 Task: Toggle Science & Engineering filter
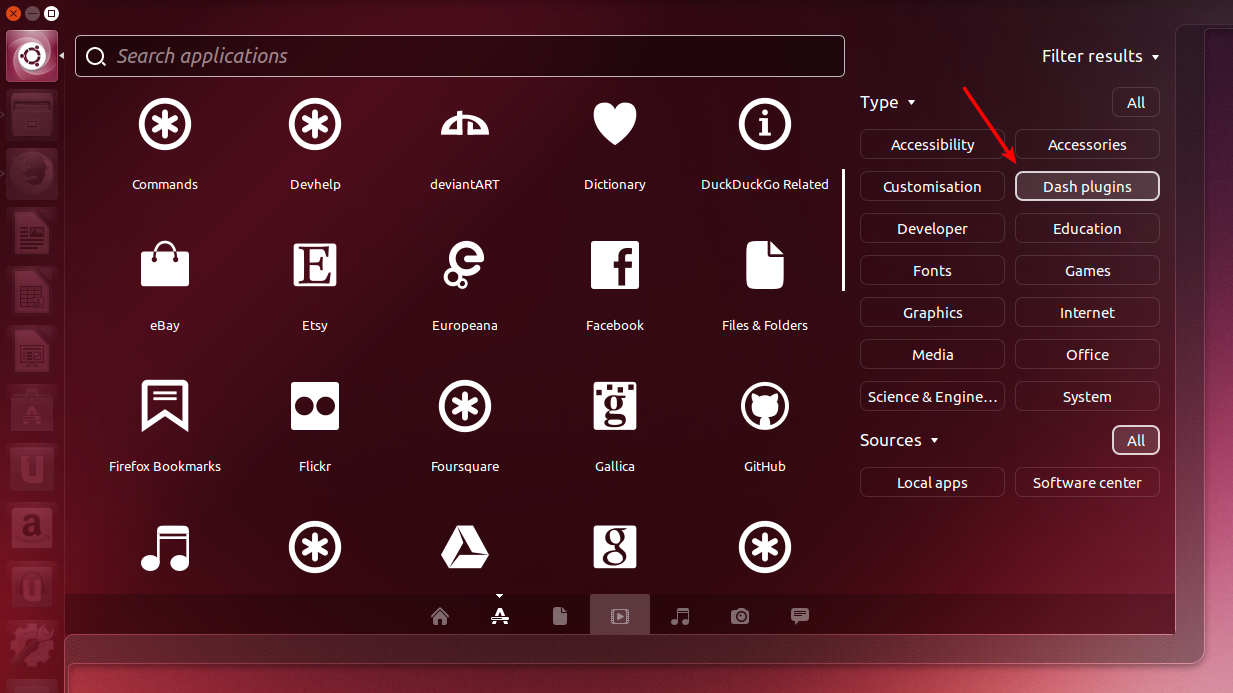point(932,396)
